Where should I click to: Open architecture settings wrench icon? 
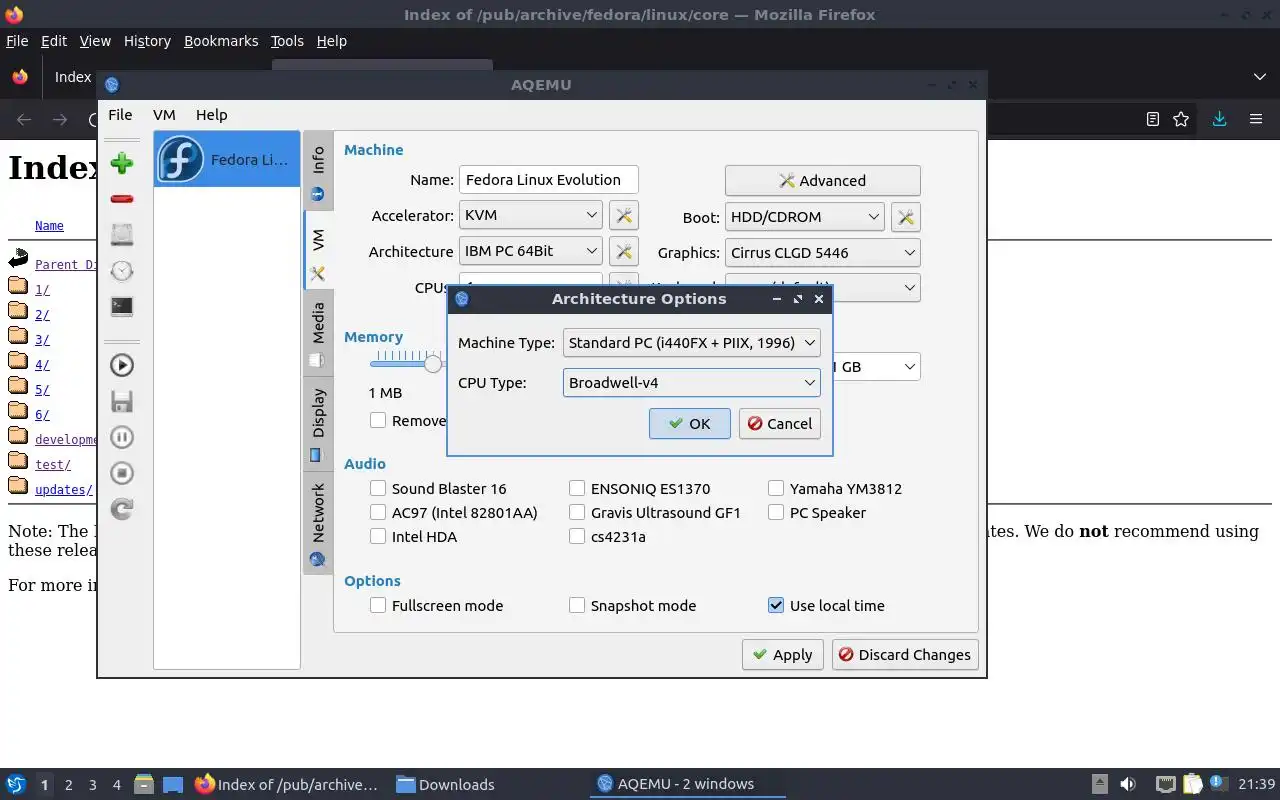[x=623, y=251]
